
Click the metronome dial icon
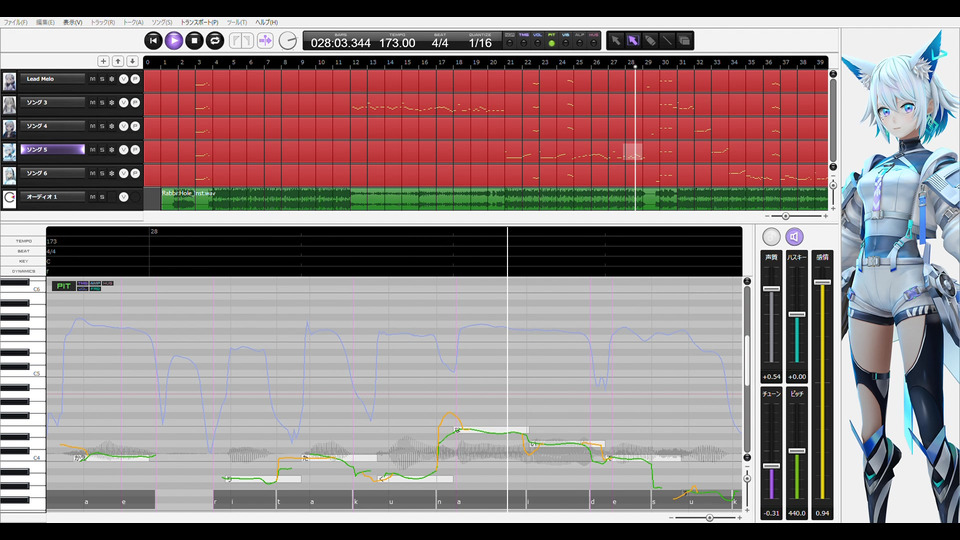coord(287,41)
